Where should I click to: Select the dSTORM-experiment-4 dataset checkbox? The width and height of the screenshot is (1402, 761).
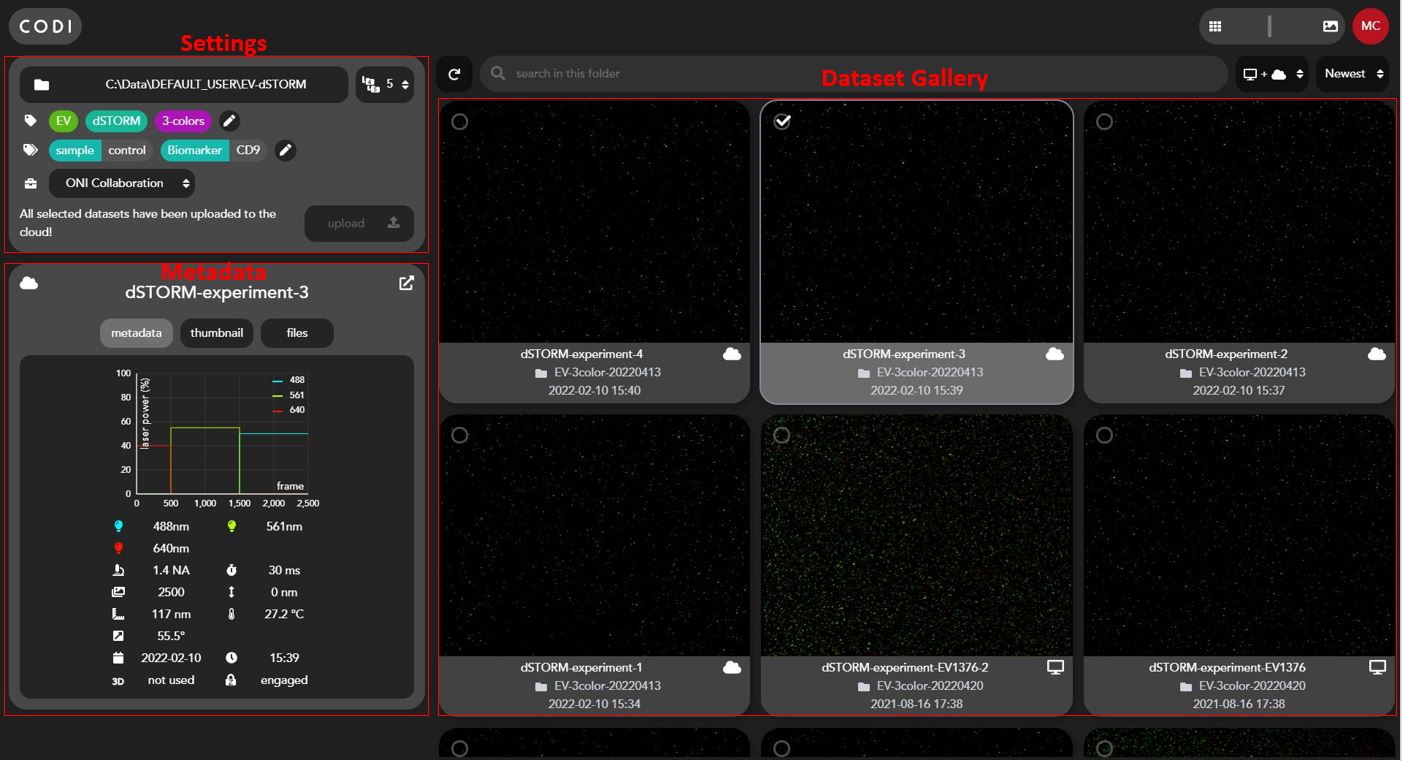pos(459,122)
